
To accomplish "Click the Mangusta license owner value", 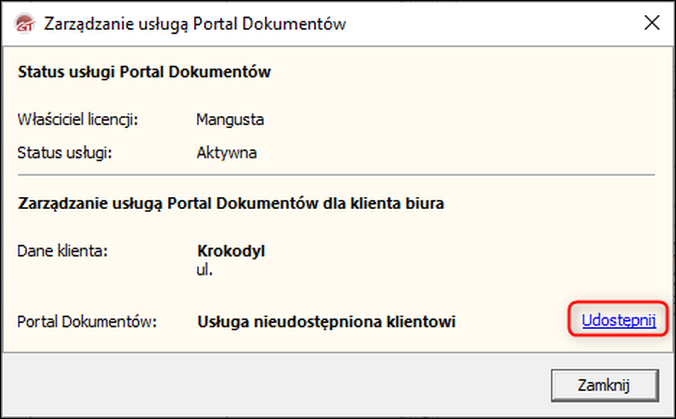I will point(229,120).
